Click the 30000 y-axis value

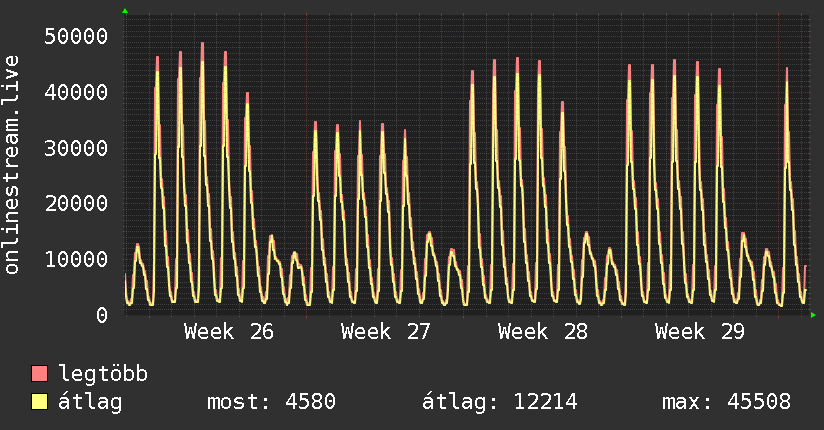click(x=76, y=148)
